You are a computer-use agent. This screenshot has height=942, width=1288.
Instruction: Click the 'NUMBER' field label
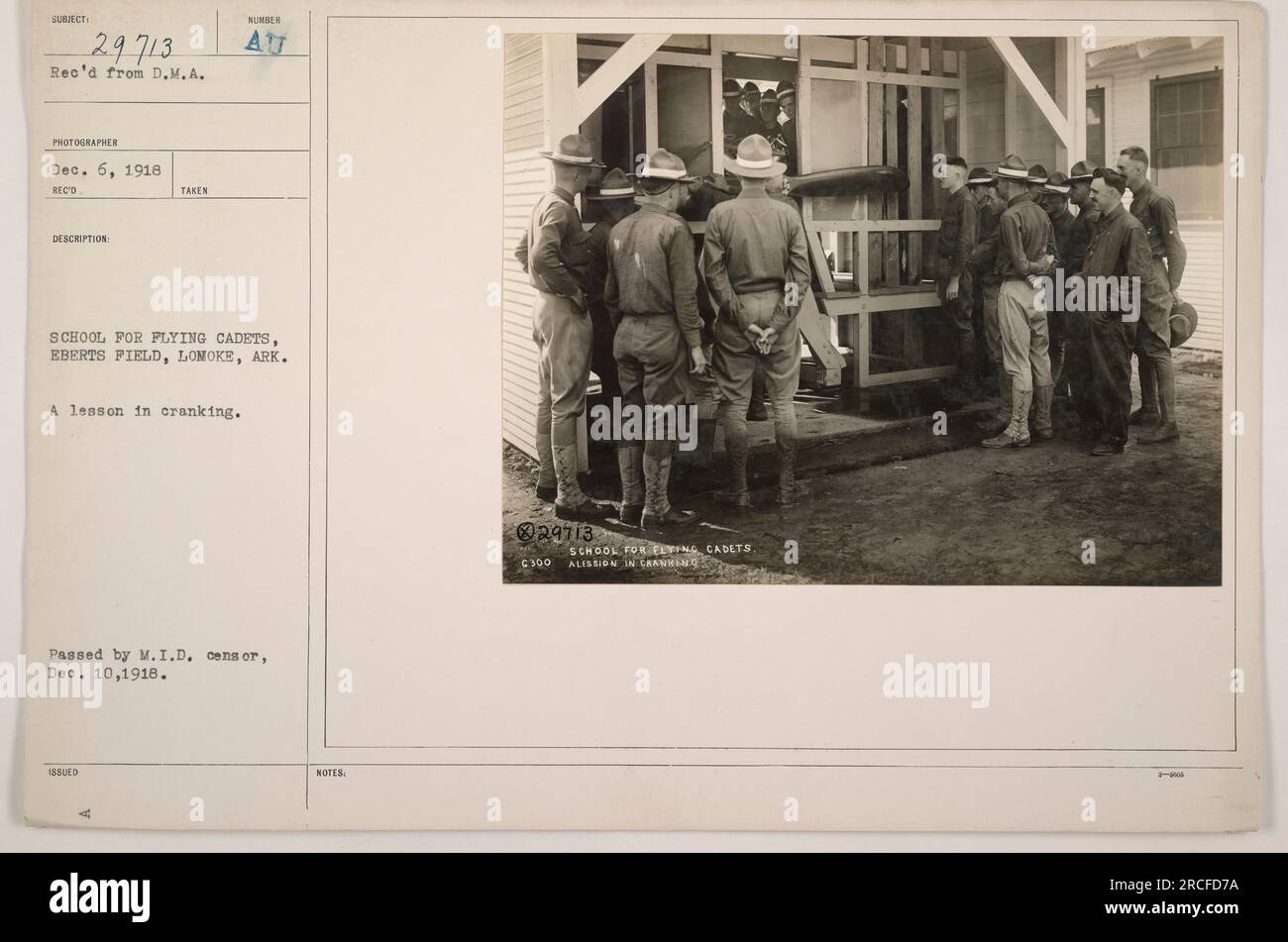click(265, 20)
